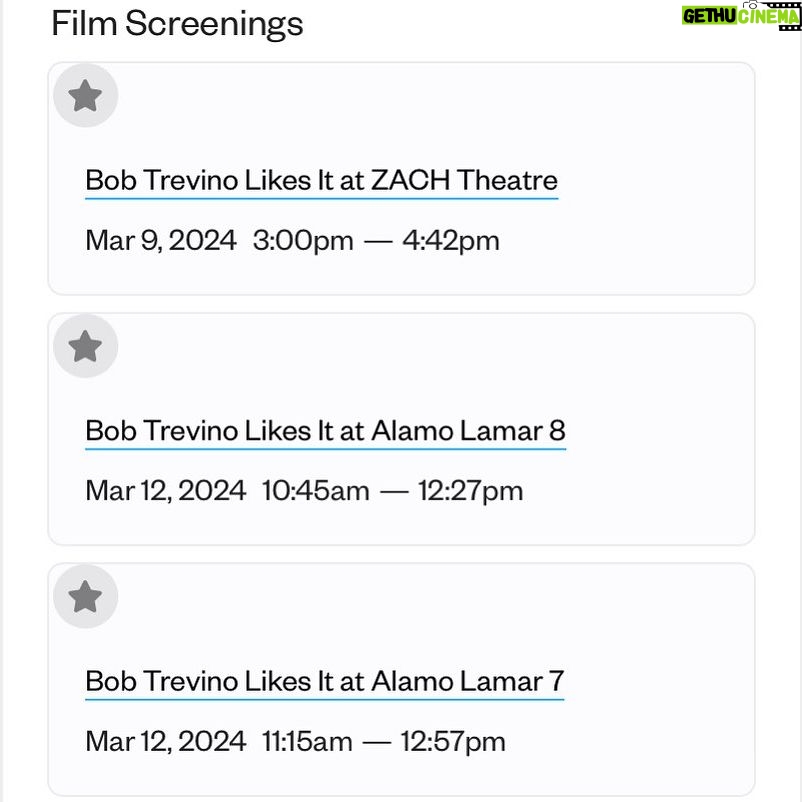
Task: Open Bob Trevino Likes It at Alamo Lamar 7
Action: (x=324, y=682)
